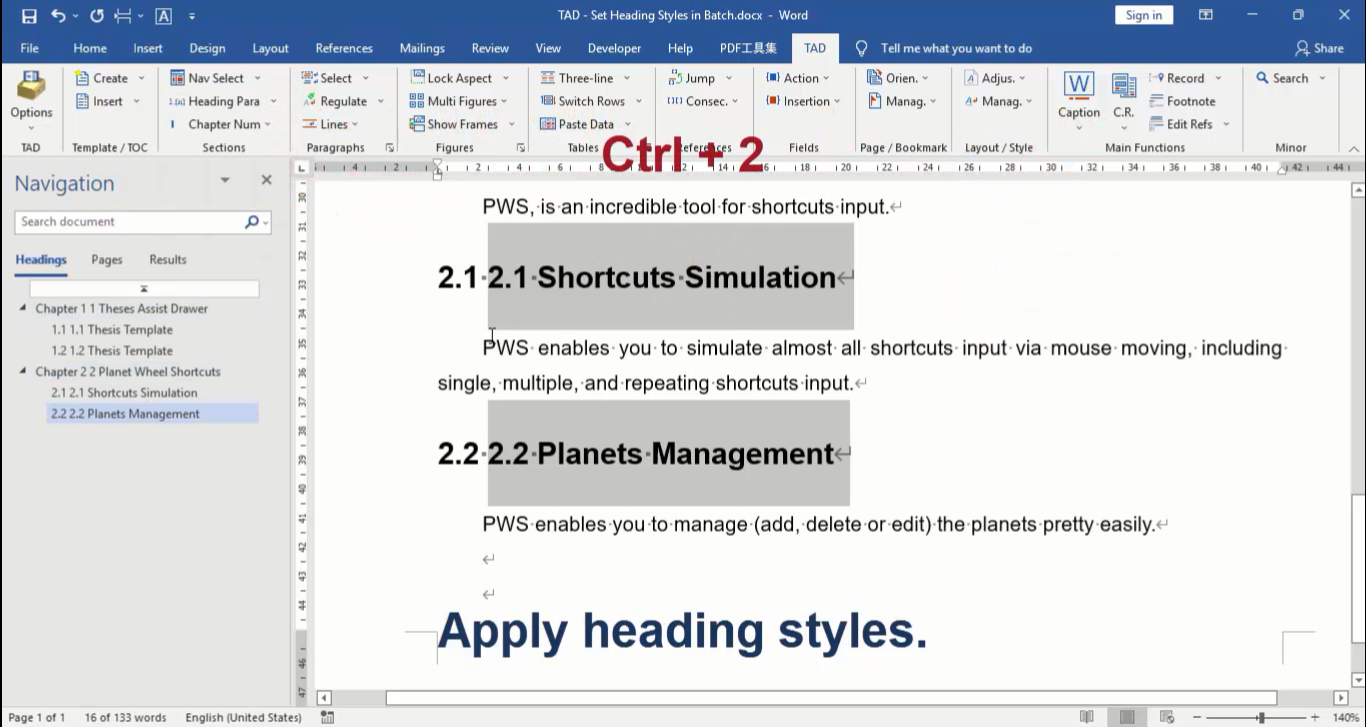
Task: Click the zoom out minus button
Action: click(x=1196, y=717)
